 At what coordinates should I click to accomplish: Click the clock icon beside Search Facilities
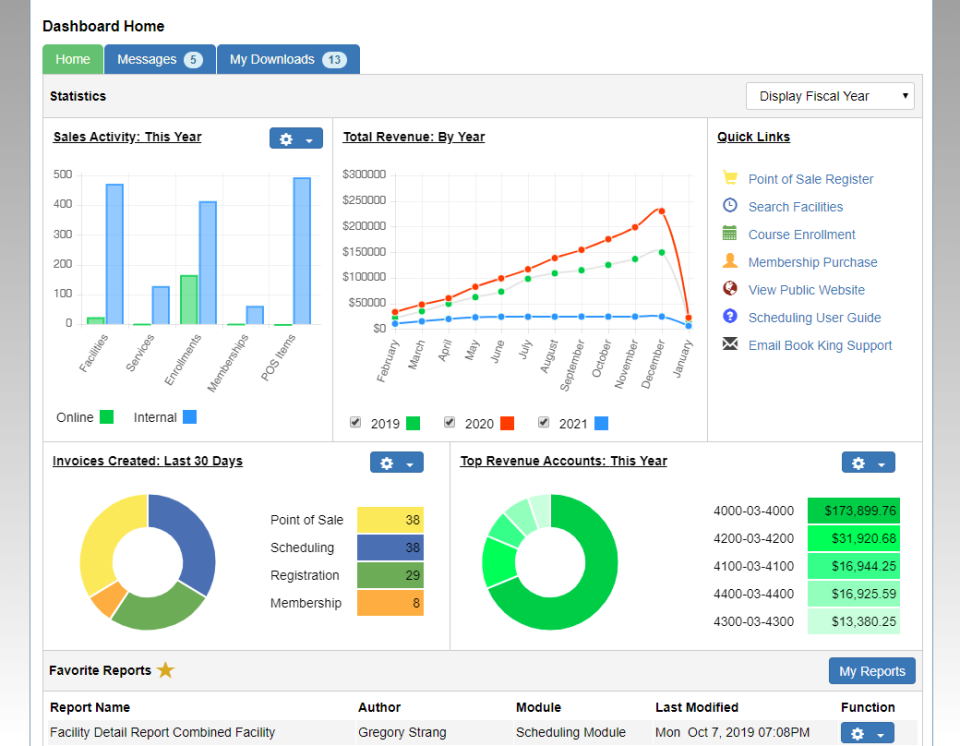(730, 206)
